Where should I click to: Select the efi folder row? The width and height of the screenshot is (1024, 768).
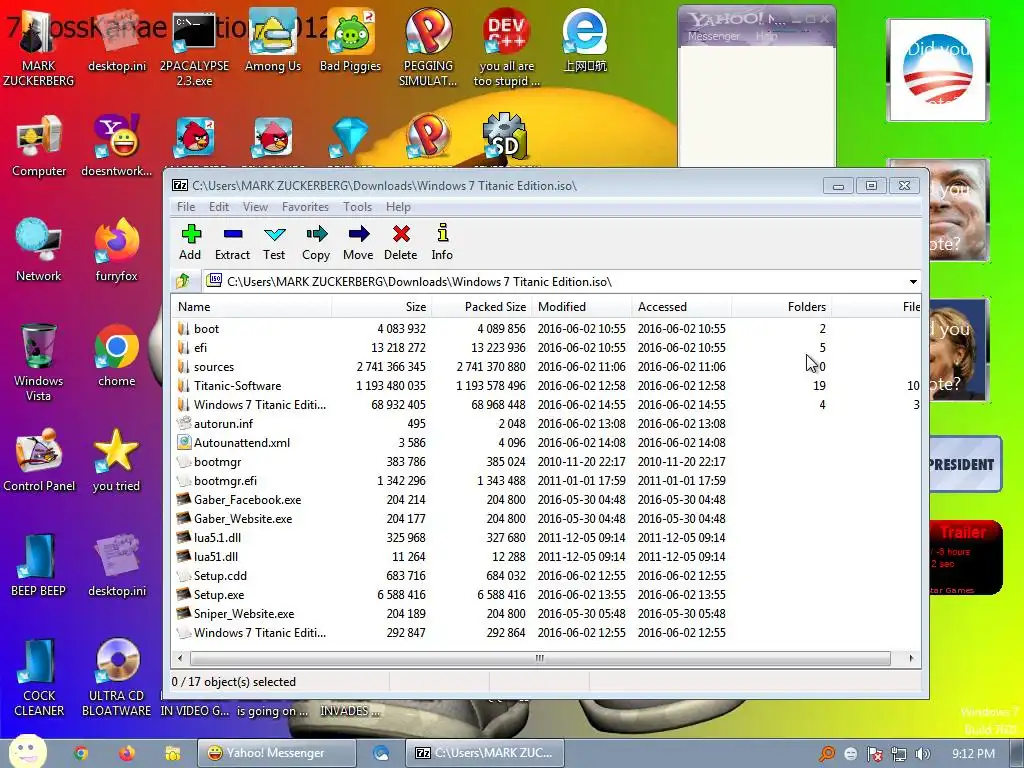(546, 347)
